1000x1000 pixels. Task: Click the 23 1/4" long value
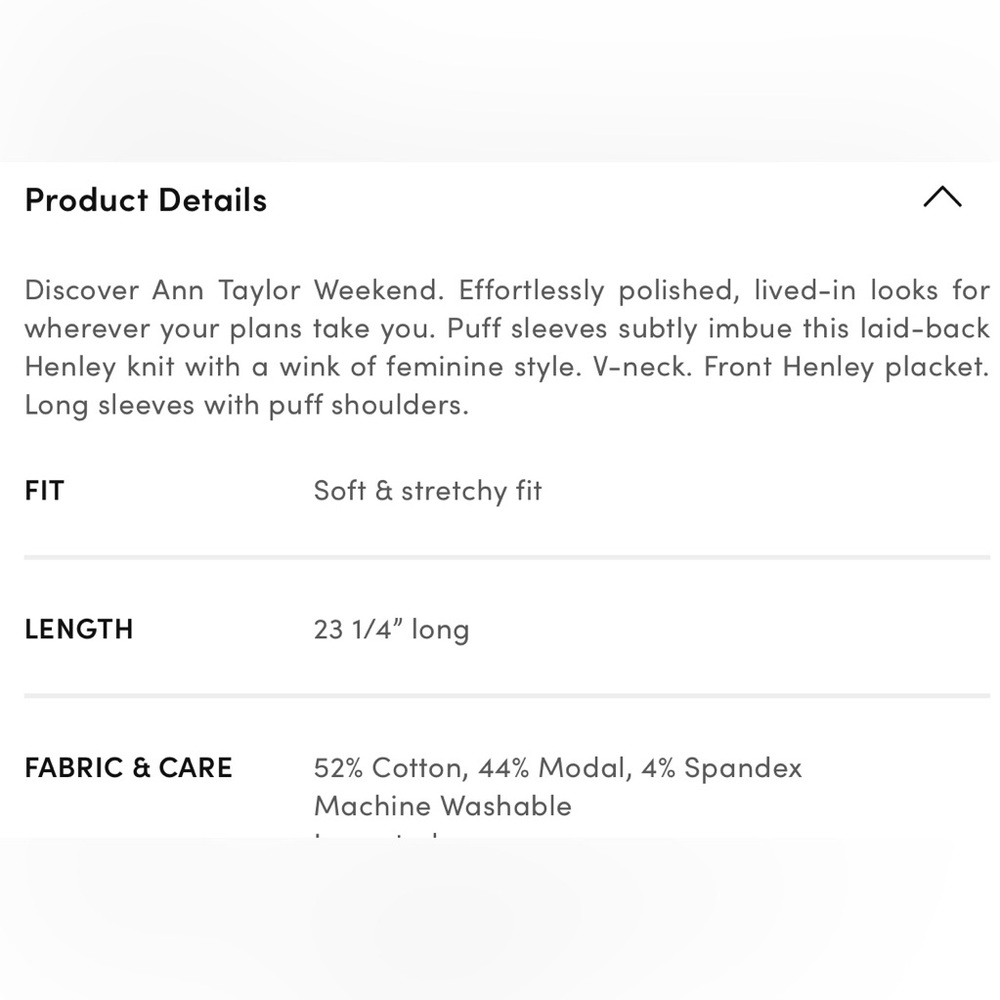click(x=392, y=629)
